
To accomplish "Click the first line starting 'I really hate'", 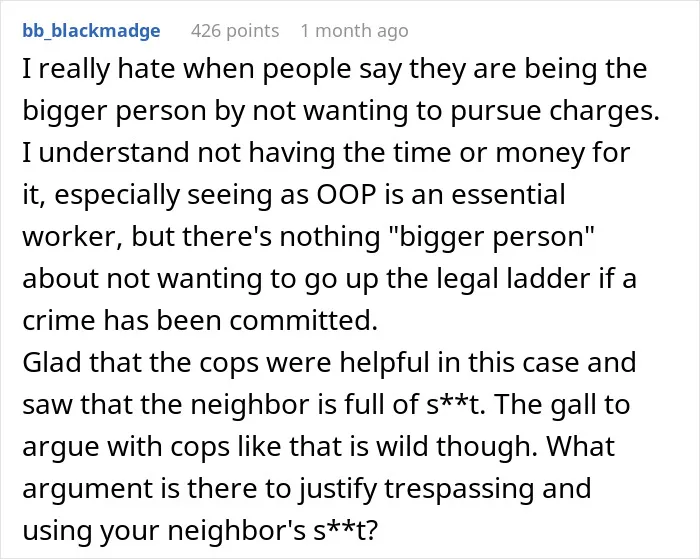I will pos(334,70).
